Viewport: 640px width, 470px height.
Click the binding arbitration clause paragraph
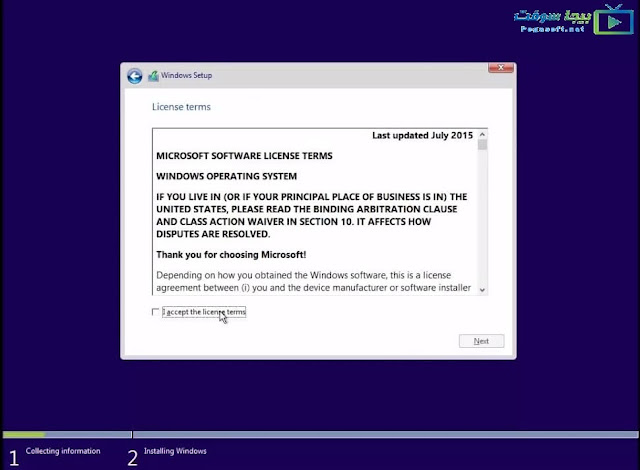pos(311,215)
